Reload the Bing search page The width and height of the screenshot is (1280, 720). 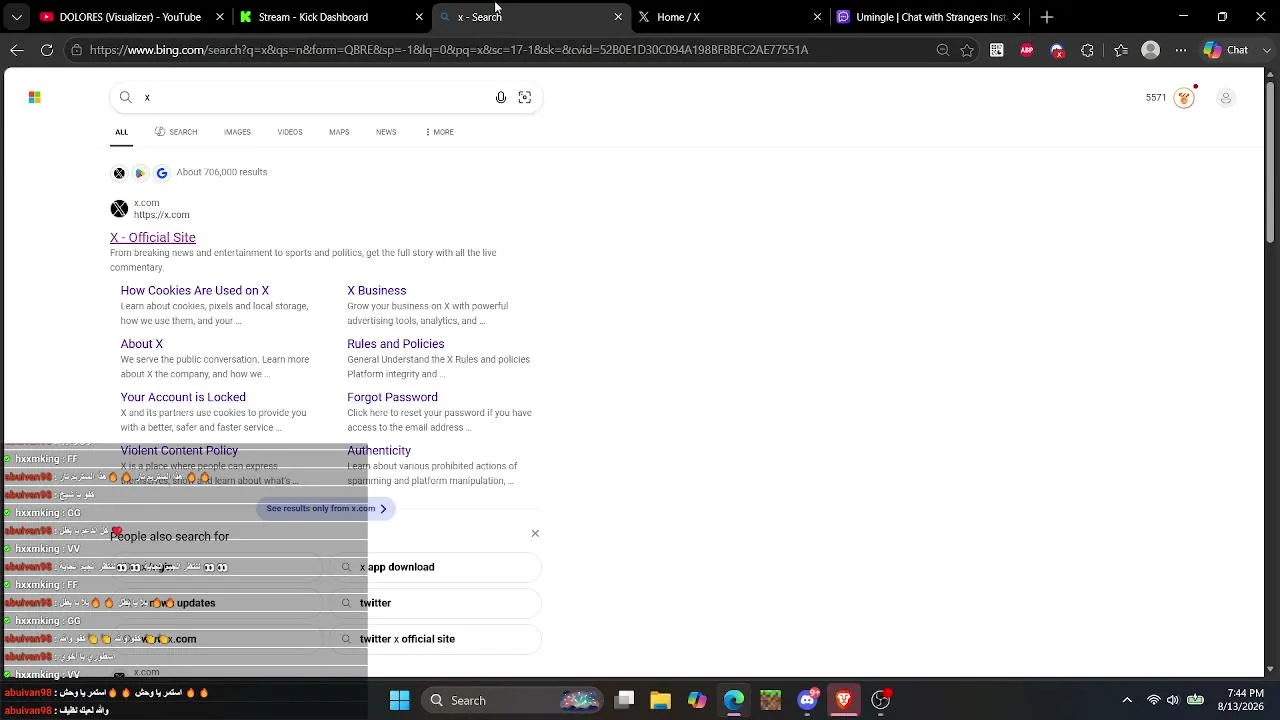(x=47, y=50)
